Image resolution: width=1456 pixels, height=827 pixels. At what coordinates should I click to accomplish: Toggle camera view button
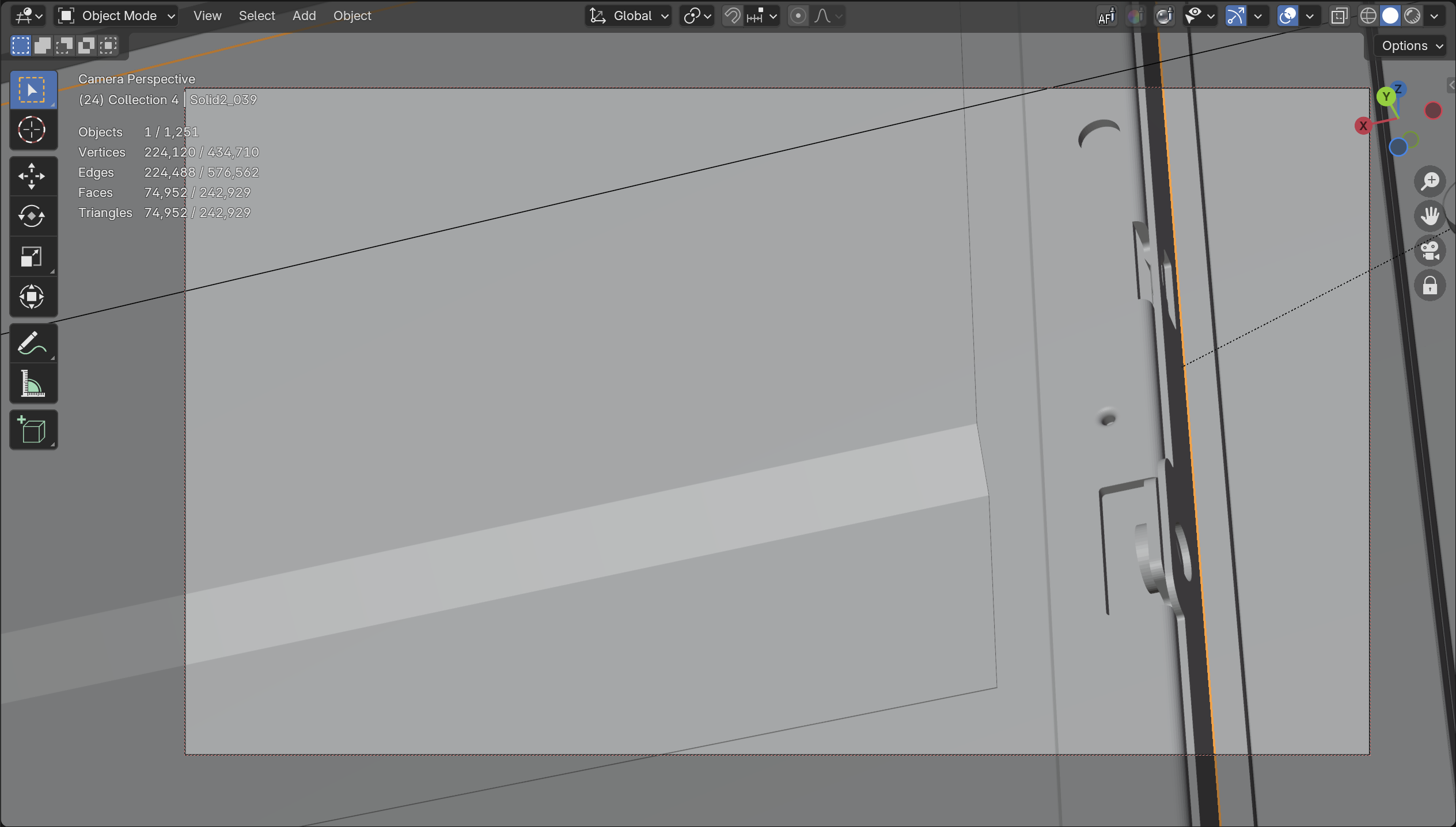tap(1430, 251)
